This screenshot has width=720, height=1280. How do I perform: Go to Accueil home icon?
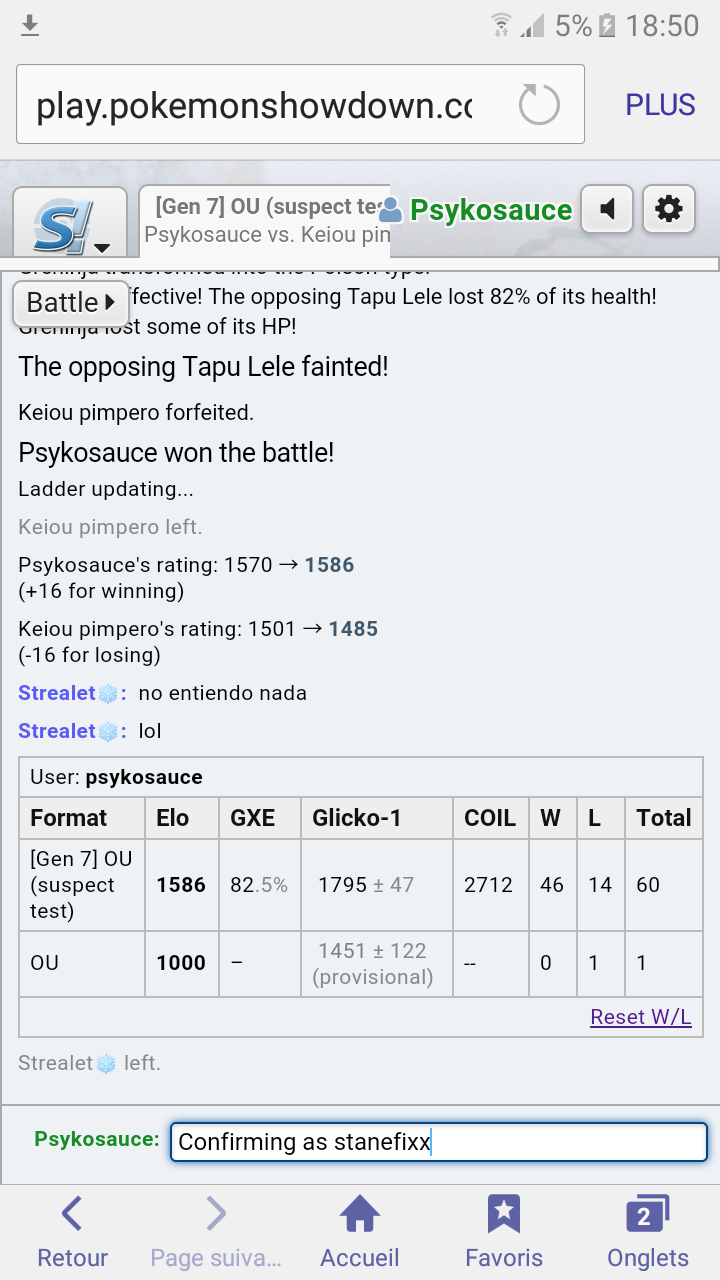pyautogui.click(x=360, y=1233)
